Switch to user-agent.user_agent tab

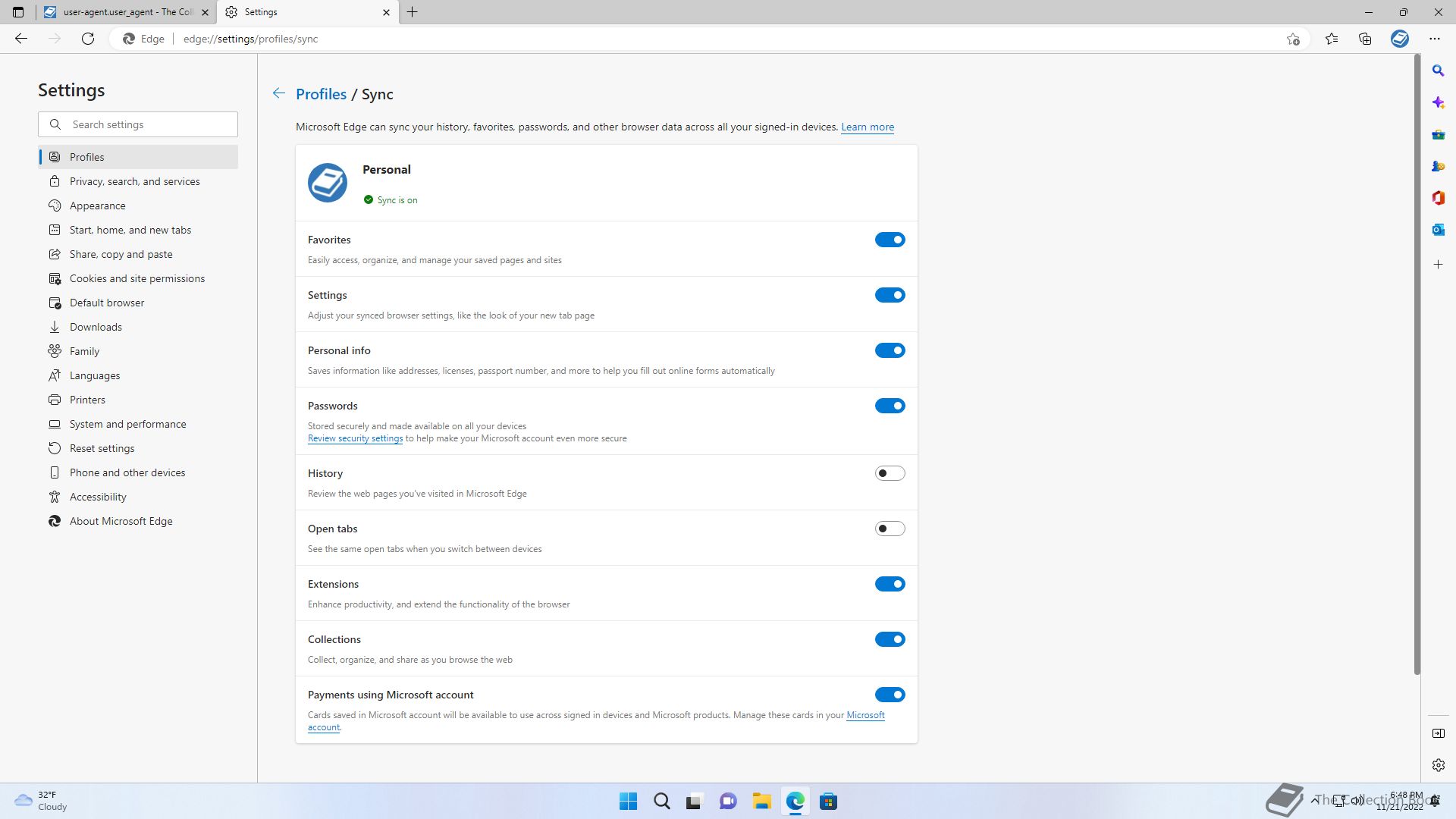coord(125,12)
